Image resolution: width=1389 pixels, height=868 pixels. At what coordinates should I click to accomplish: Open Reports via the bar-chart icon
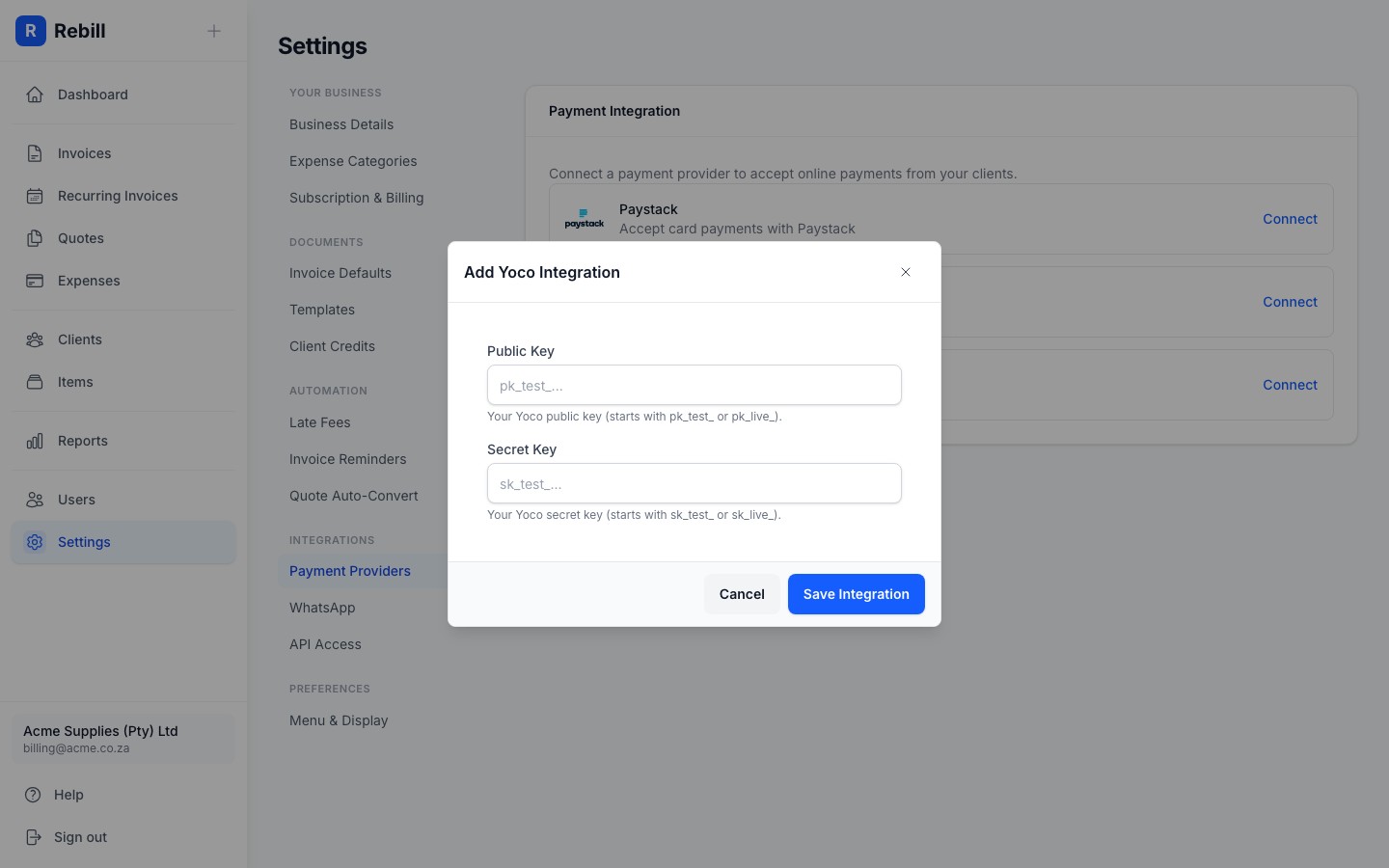point(35,441)
